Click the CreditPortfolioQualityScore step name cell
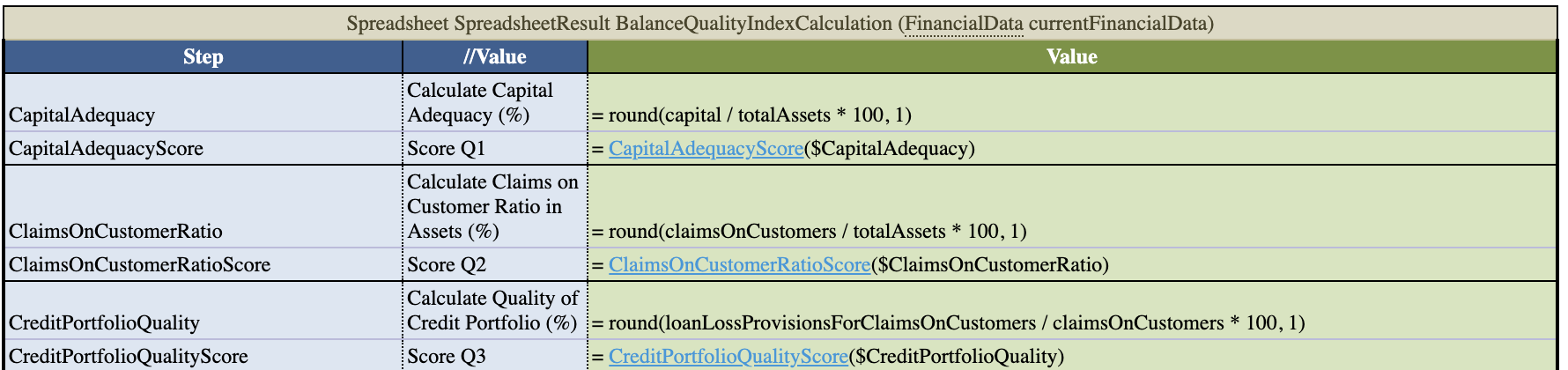 (x=129, y=357)
